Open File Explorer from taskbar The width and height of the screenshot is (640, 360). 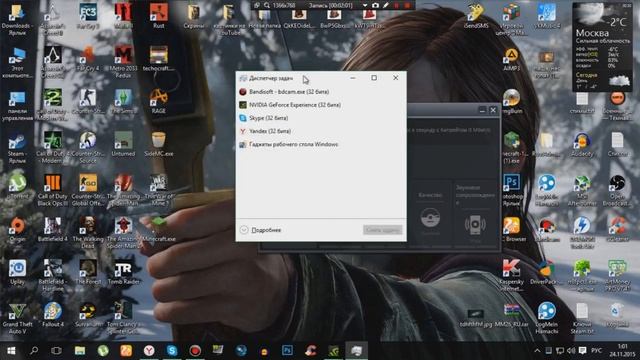pyautogui.click(x=80, y=351)
